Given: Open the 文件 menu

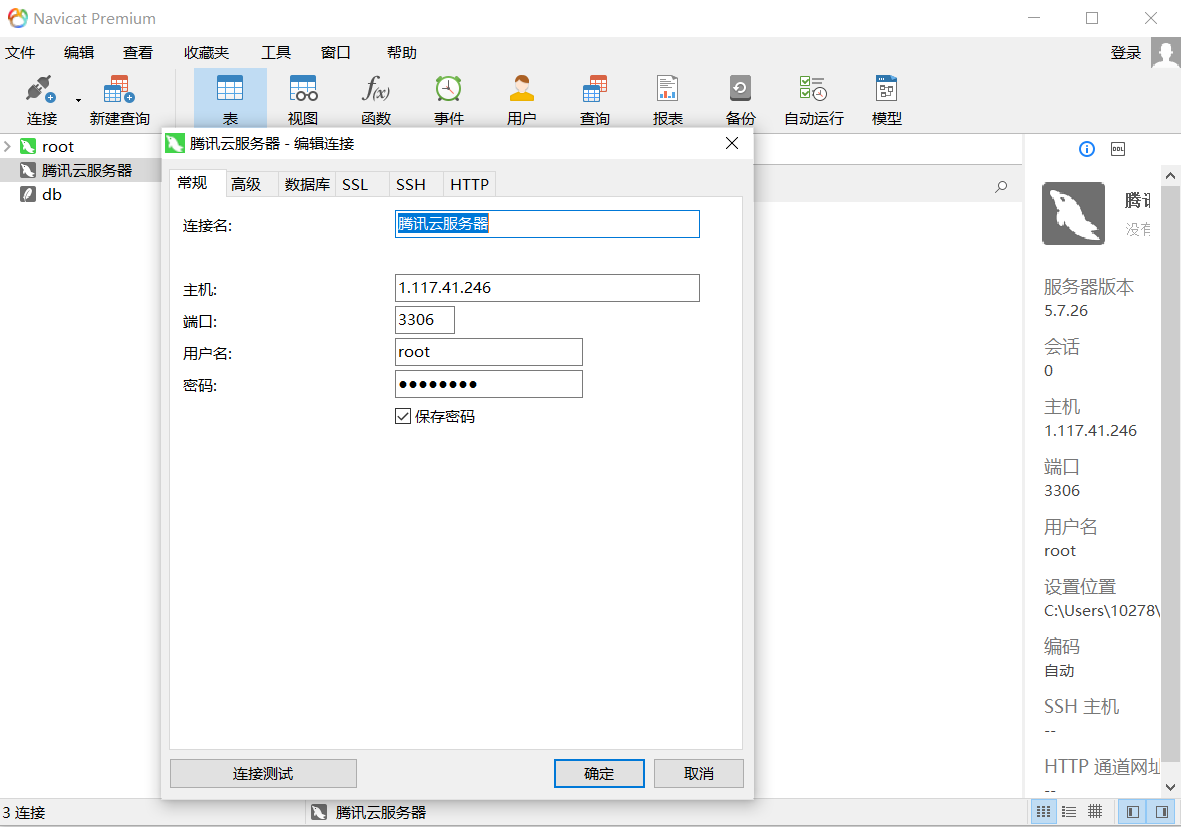Looking at the screenshot, I should pos(20,53).
